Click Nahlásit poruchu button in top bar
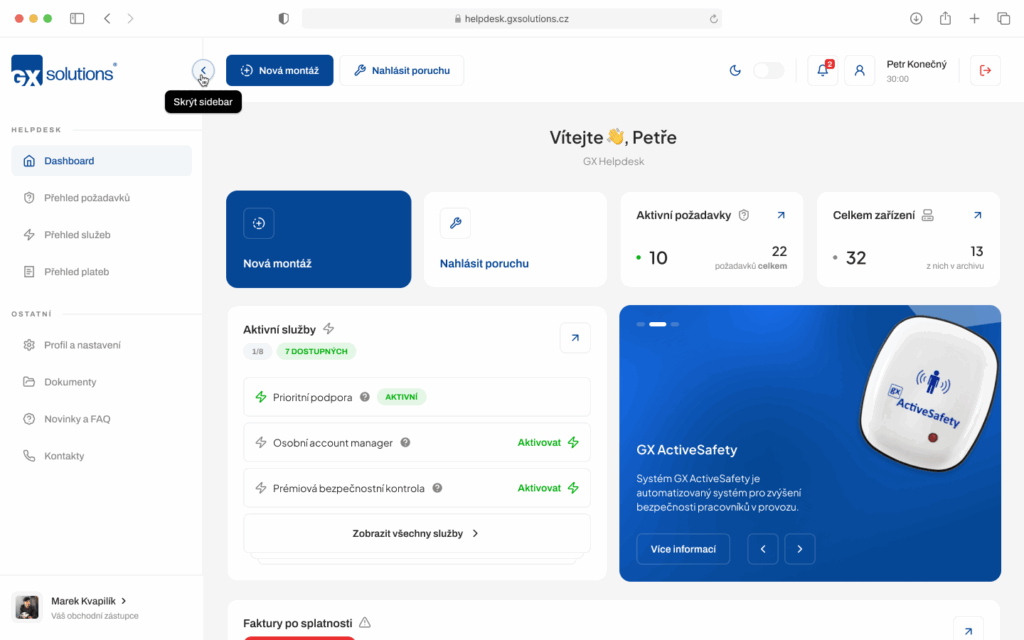The width and height of the screenshot is (1024, 640). click(401, 71)
